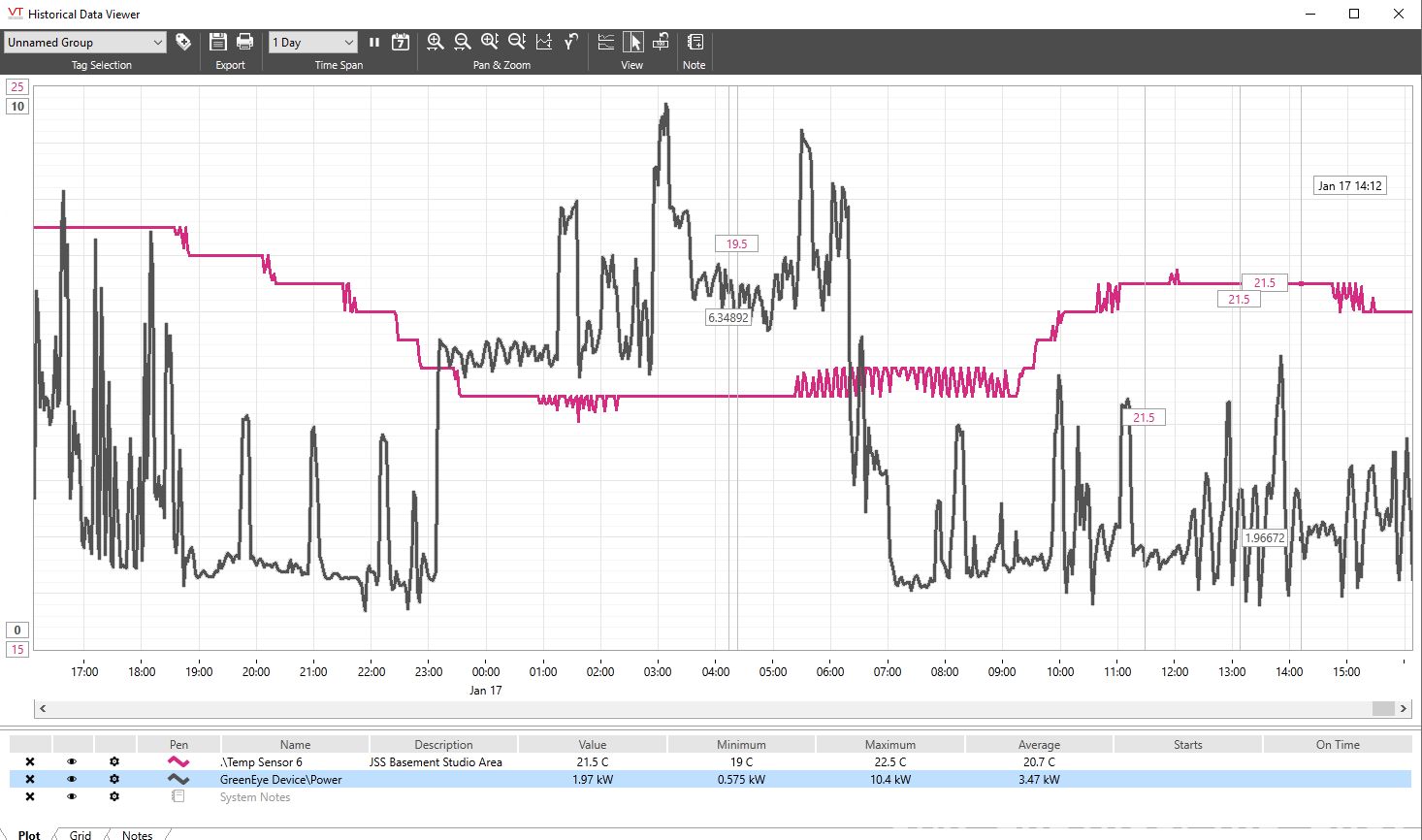Toggle visibility of System Notes
The width and height of the screenshot is (1422, 840).
tap(72, 797)
